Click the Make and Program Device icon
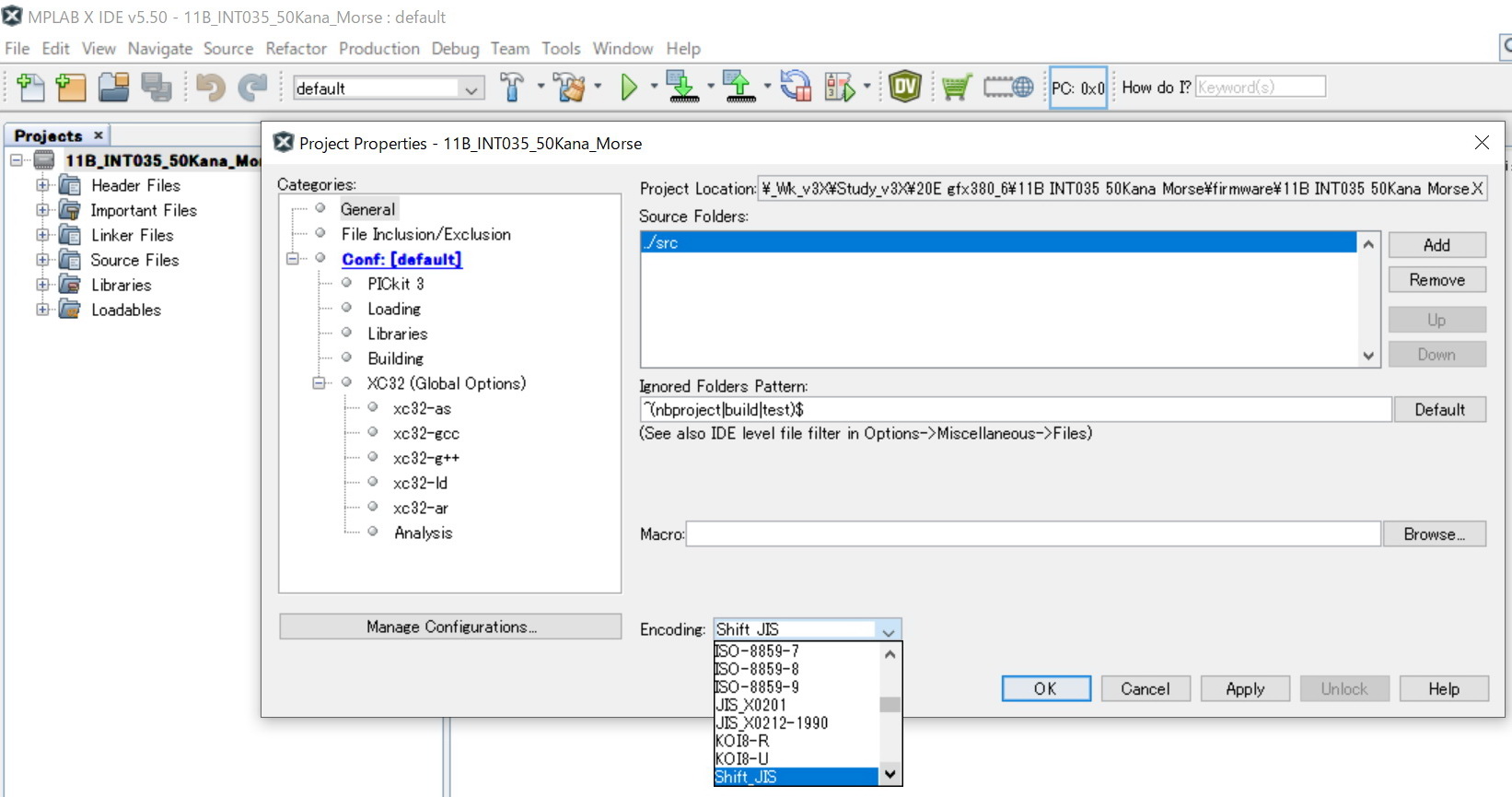The width and height of the screenshot is (1512, 797). (x=682, y=87)
